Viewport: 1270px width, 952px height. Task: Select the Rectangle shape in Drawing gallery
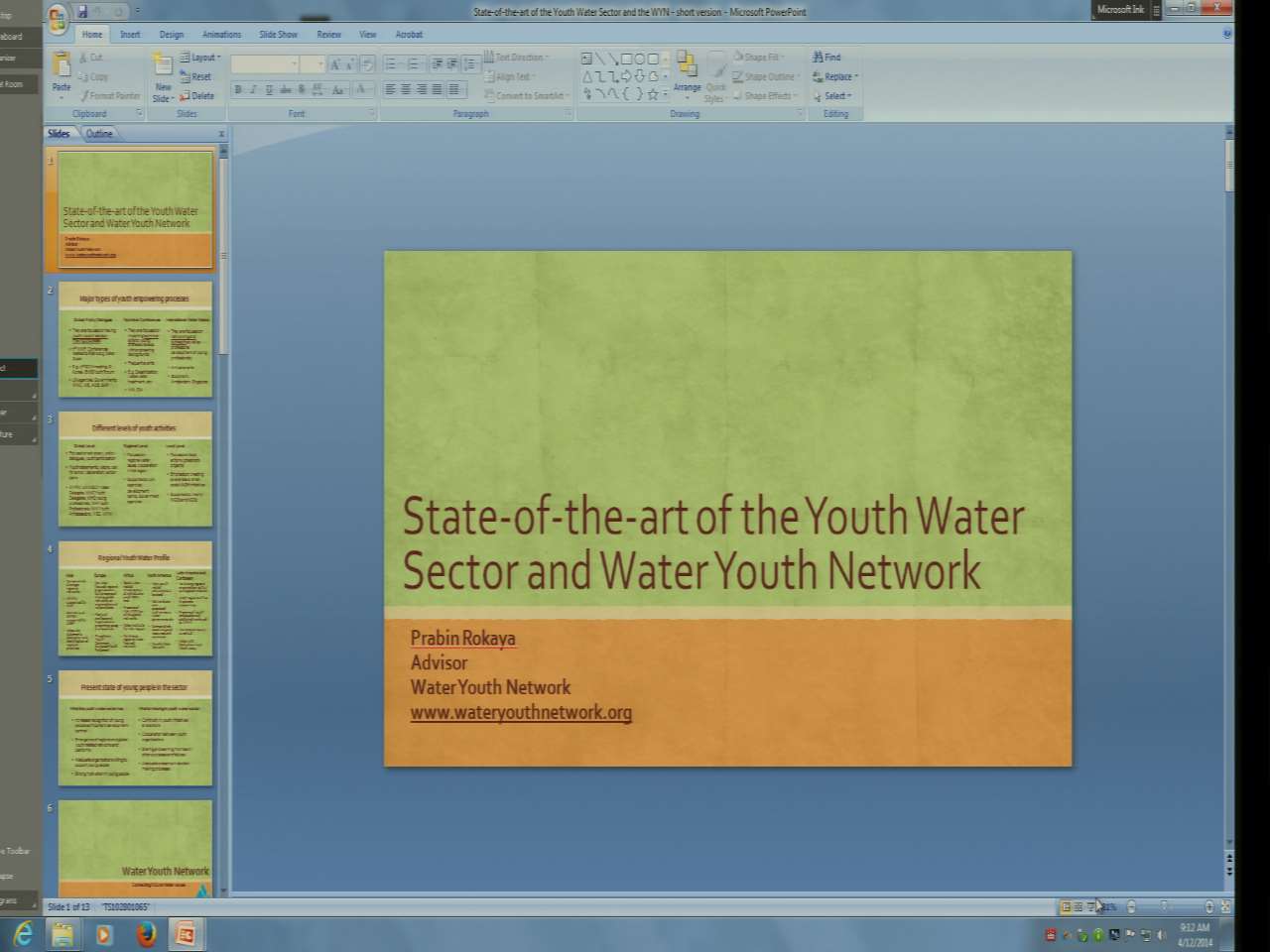(626, 59)
